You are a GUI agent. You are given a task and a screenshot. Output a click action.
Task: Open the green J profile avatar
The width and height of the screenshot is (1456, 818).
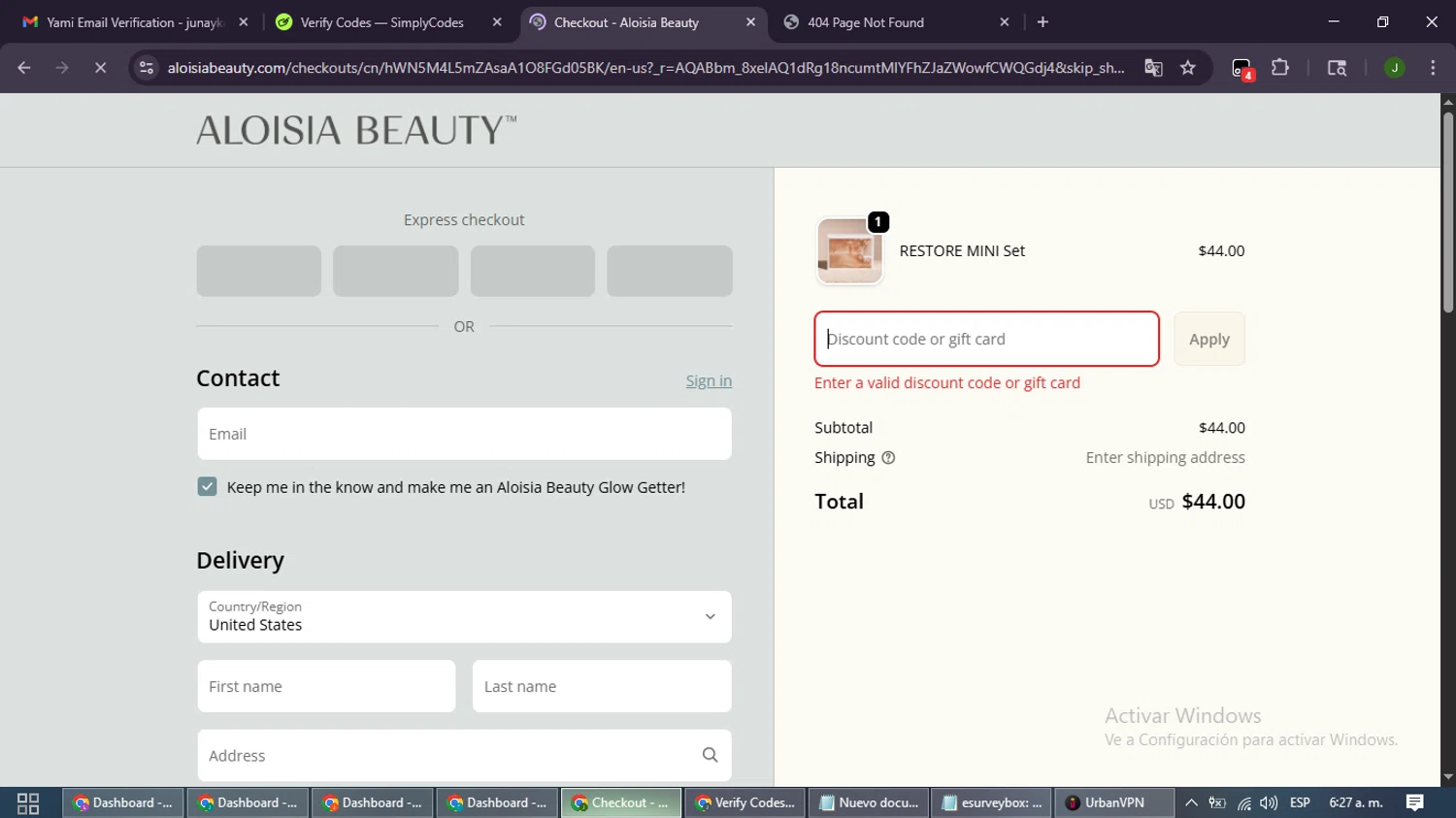[1395, 68]
